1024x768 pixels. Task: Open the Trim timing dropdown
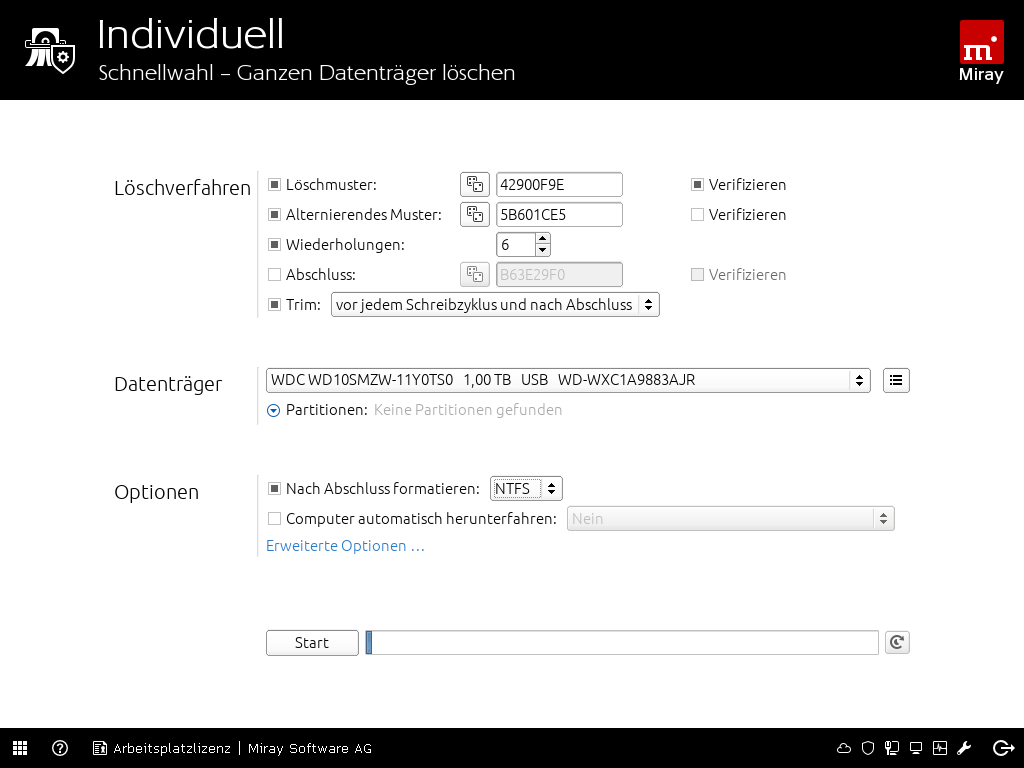(495, 305)
